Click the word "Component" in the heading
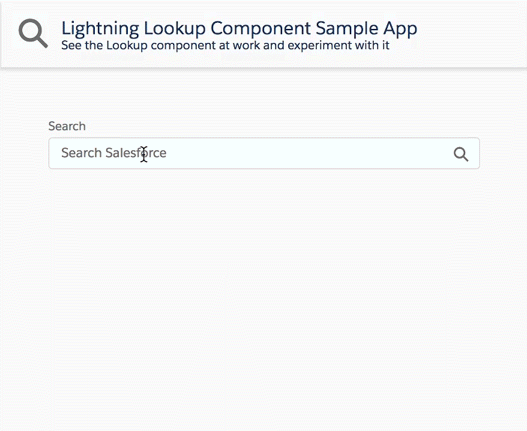This screenshot has height=431, width=527. tap(260, 29)
